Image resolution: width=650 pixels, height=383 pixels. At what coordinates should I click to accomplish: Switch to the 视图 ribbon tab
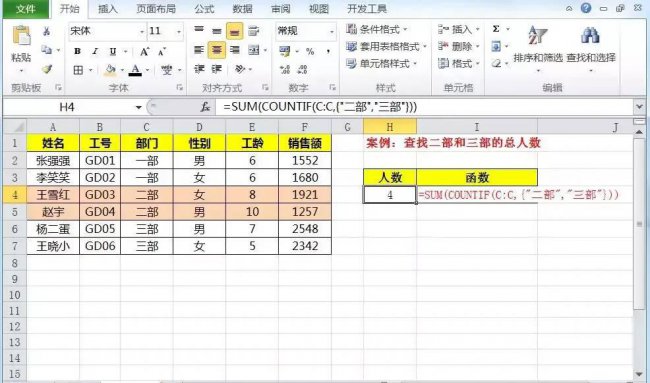point(319,9)
